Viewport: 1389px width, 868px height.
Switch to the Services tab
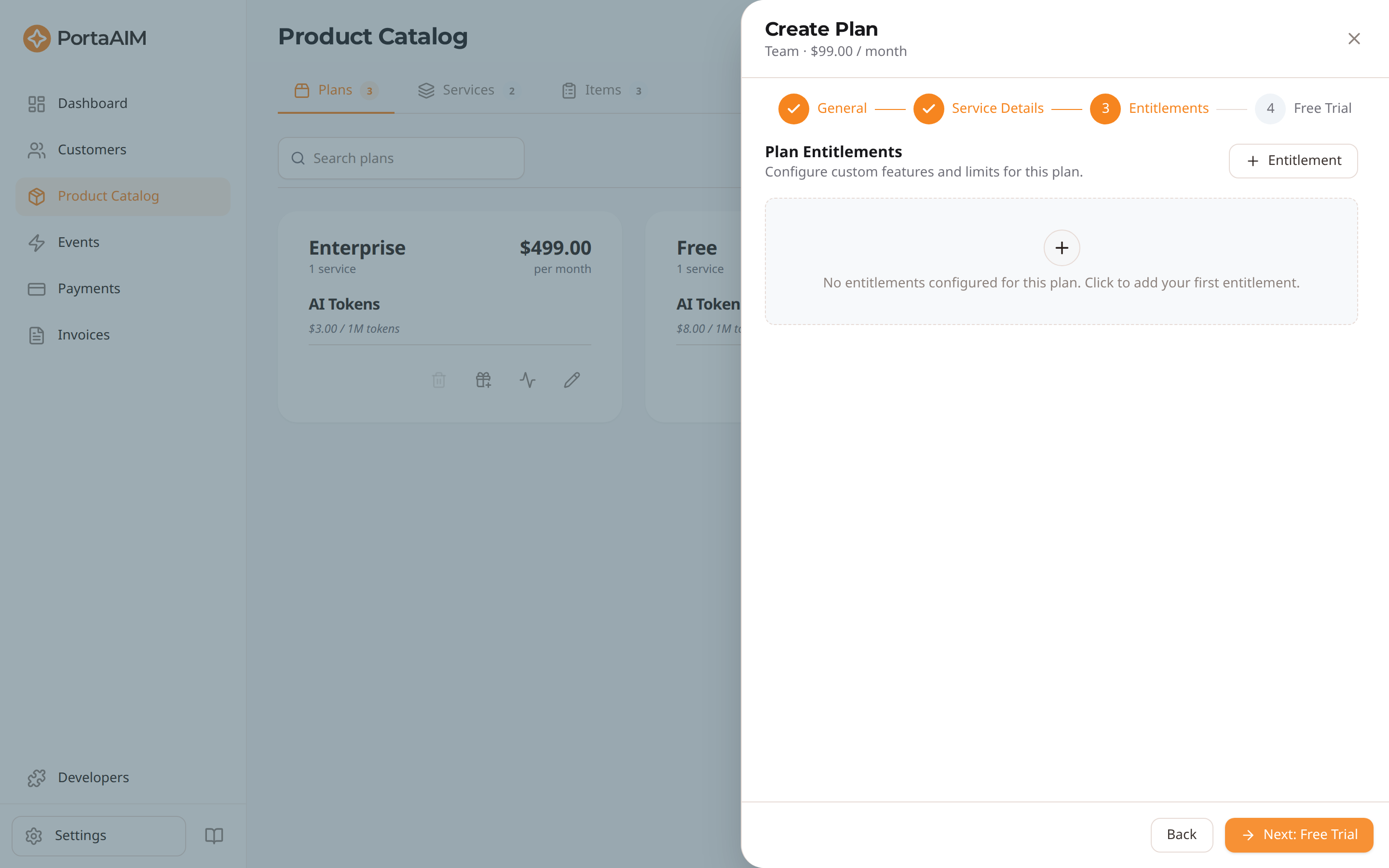coord(467,90)
